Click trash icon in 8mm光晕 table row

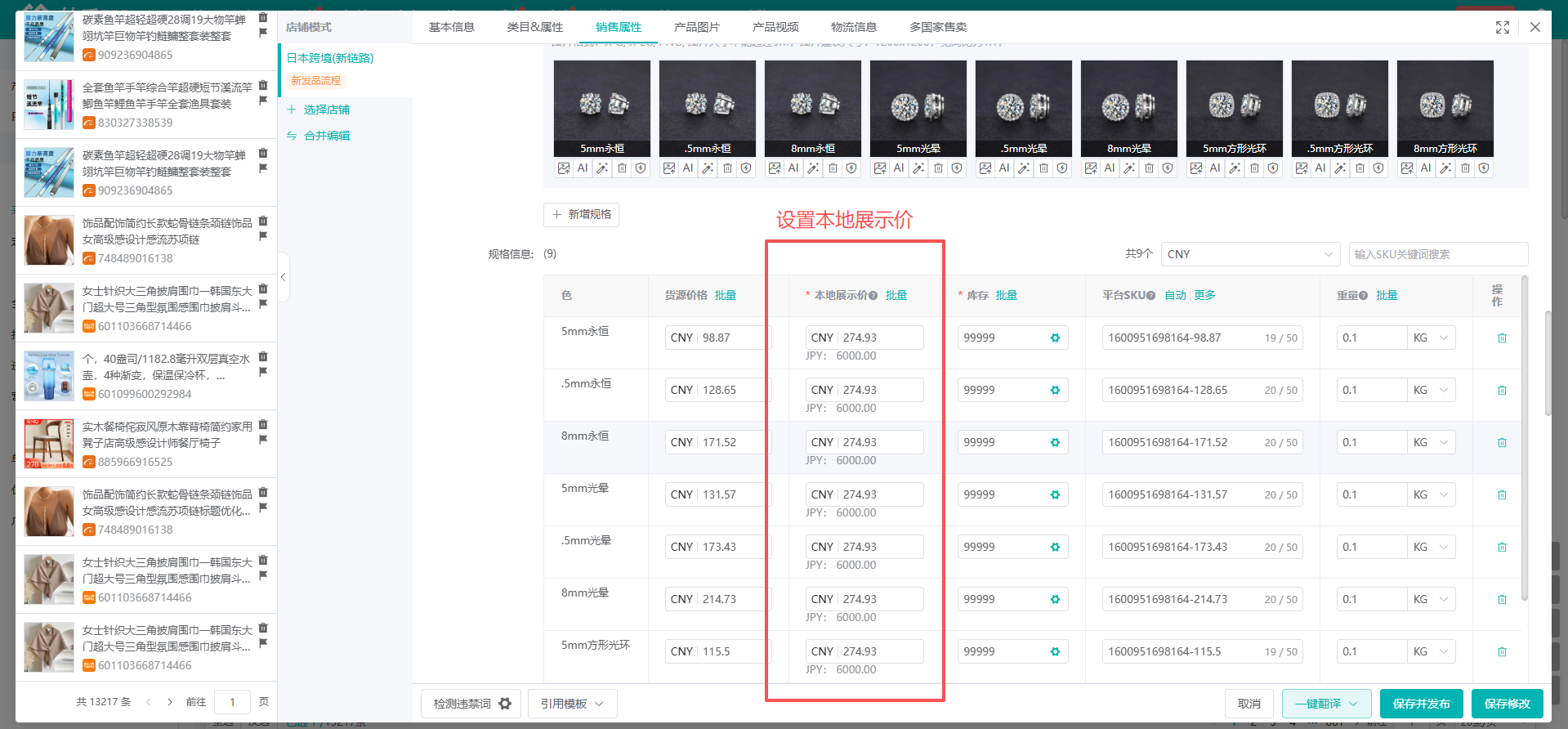(1502, 599)
